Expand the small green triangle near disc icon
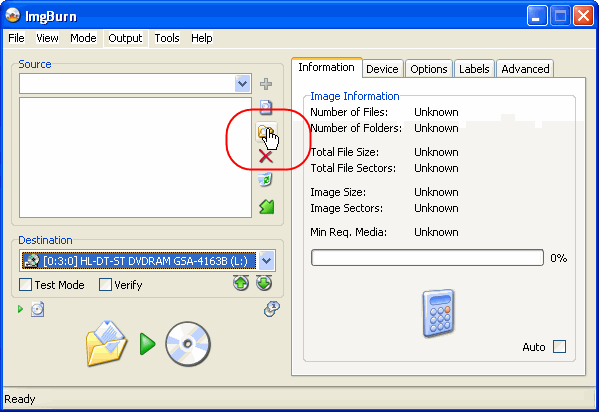This screenshot has width=599, height=412. click(x=21, y=309)
